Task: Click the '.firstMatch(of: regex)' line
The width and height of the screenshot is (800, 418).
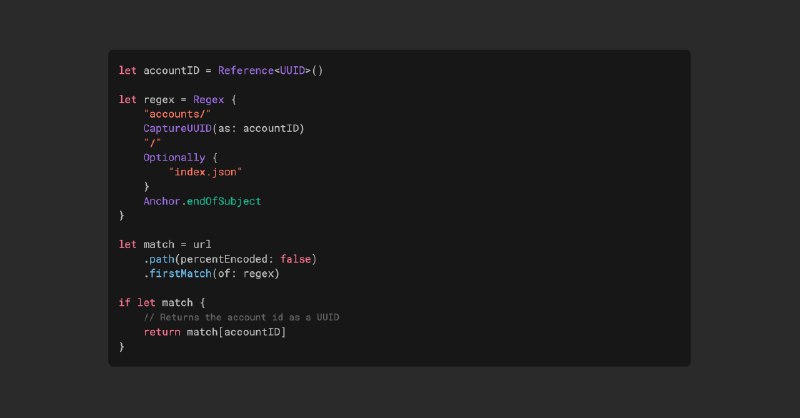Action: tap(211, 274)
